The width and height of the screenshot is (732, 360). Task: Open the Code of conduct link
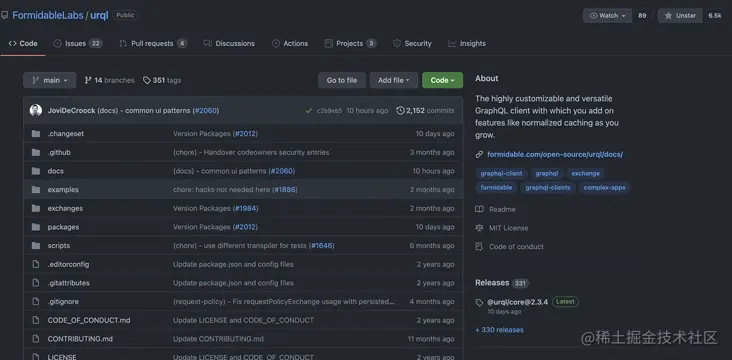pos(509,247)
